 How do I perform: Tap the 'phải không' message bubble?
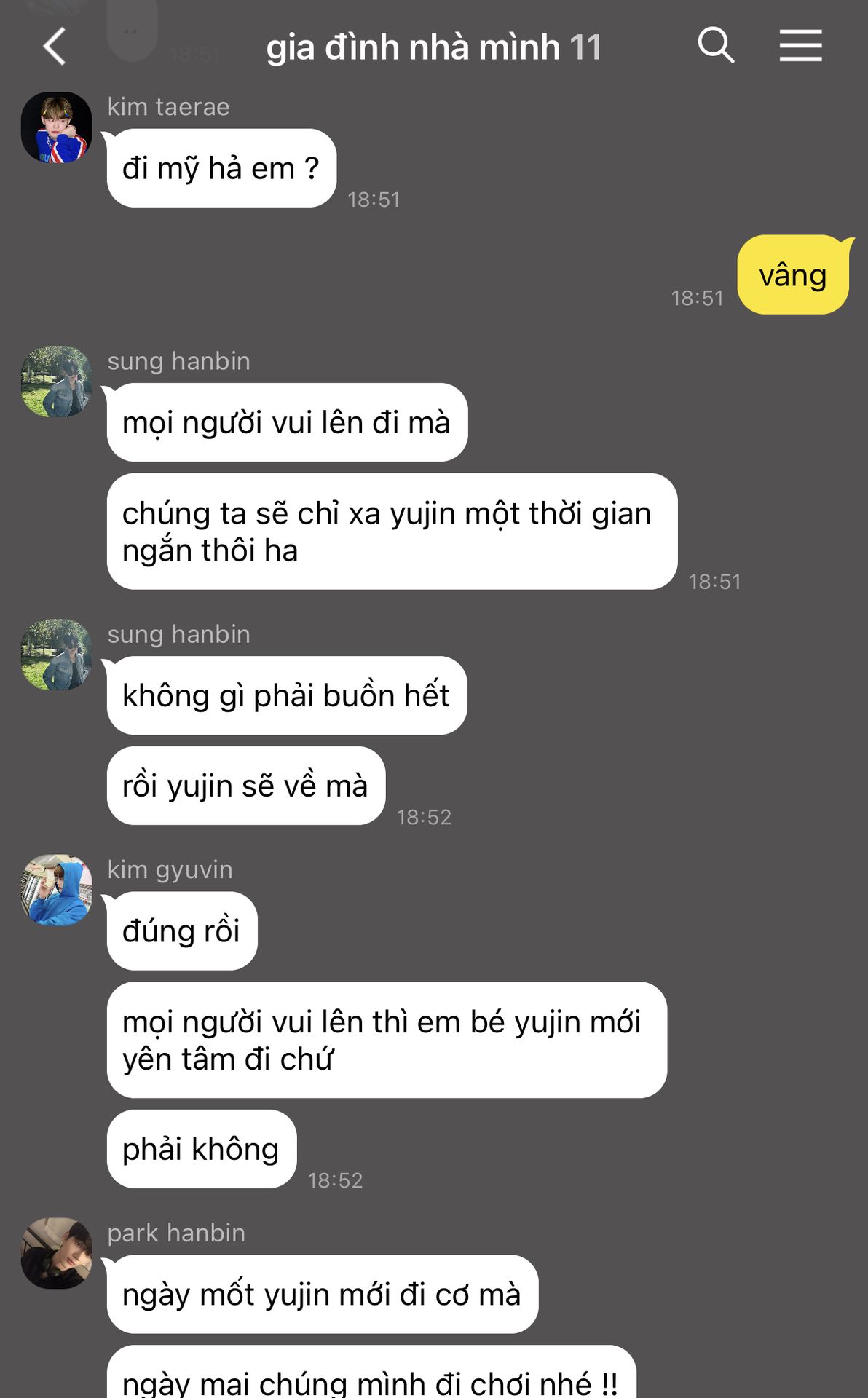click(202, 1149)
